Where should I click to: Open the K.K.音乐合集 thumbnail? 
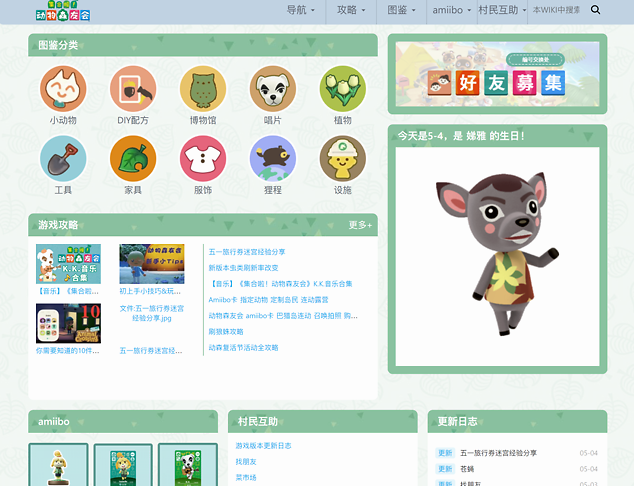(x=68, y=264)
